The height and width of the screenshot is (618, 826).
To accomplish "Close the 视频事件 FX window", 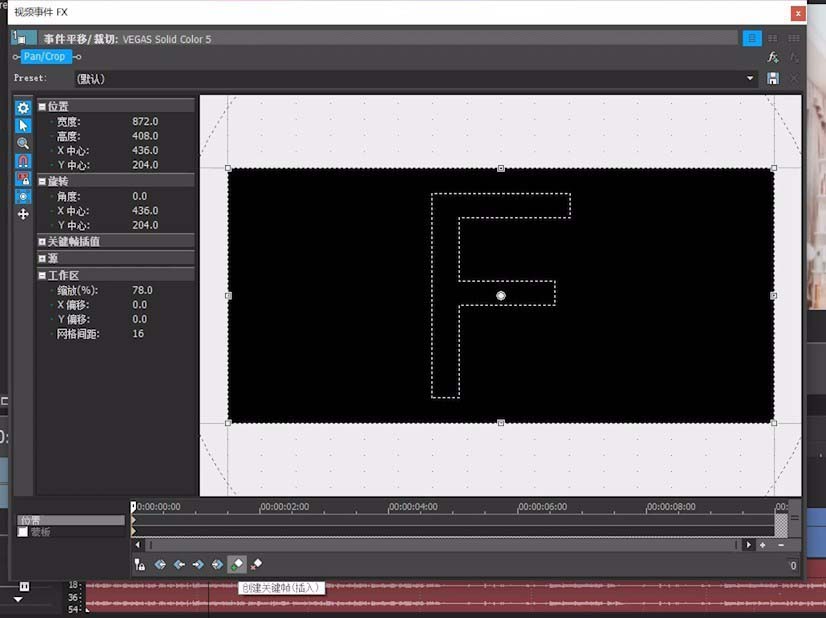I will (798, 13).
